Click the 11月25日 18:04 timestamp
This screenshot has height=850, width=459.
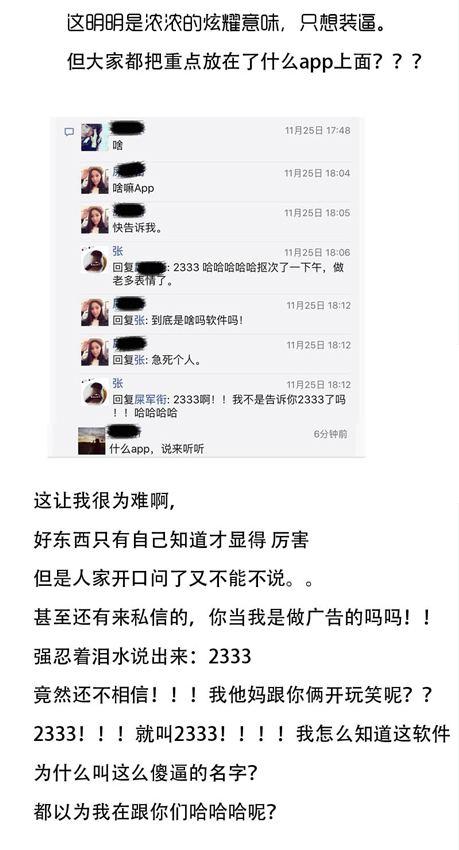tap(318, 173)
